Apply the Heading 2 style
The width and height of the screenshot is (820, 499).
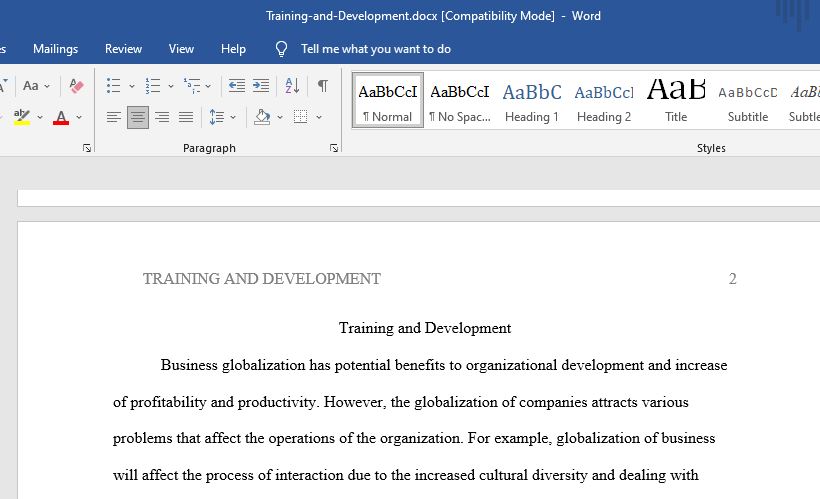[604, 100]
